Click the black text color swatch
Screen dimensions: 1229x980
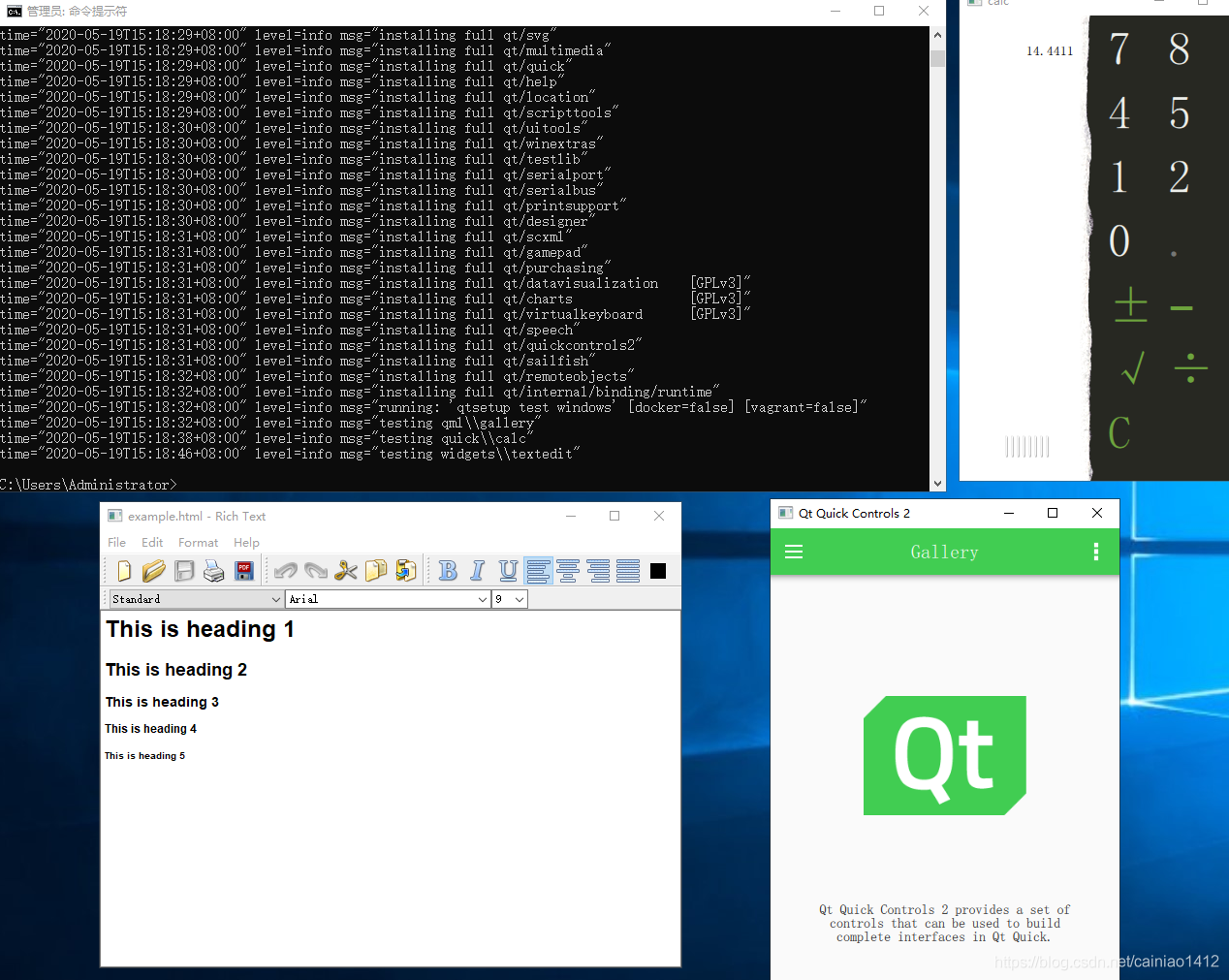click(x=658, y=571)
